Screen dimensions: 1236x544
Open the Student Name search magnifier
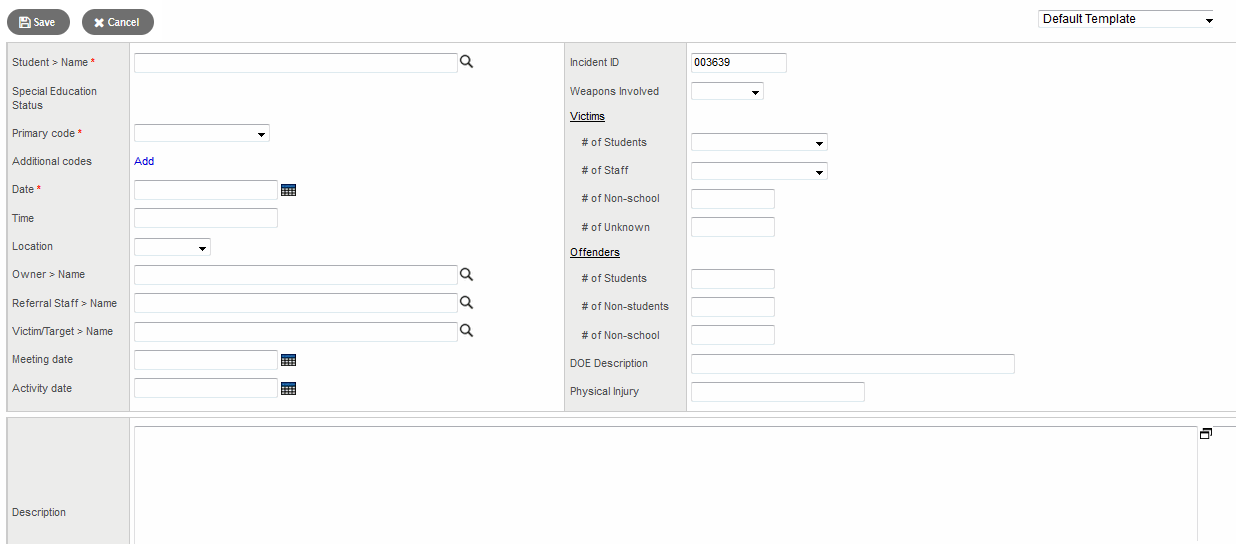[466, 62]
